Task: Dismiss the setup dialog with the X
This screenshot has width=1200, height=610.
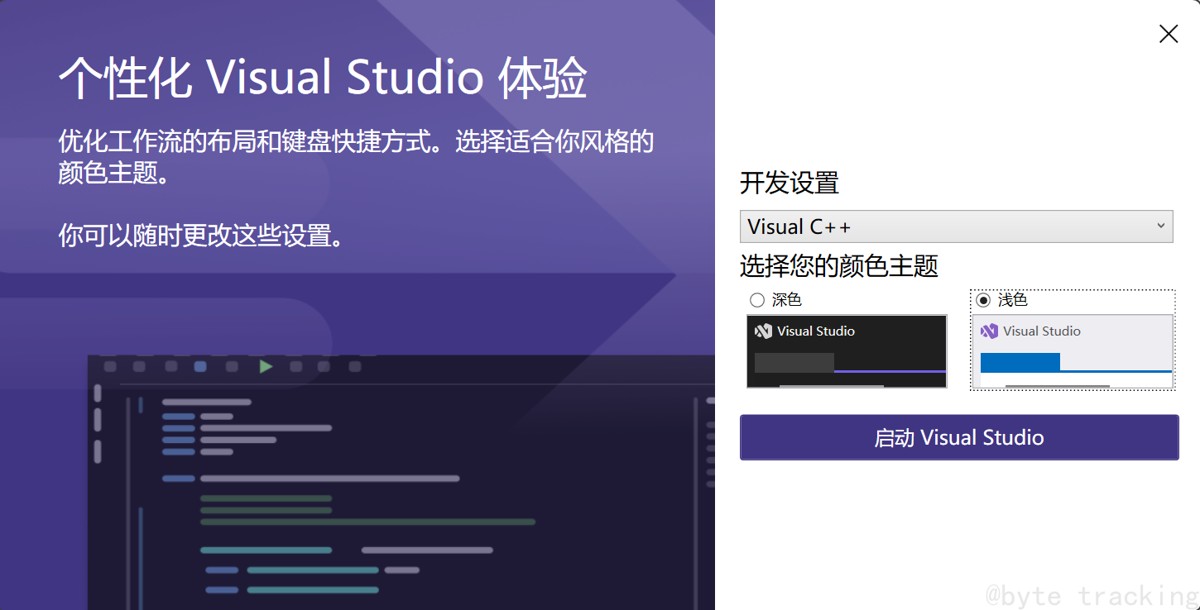Action: point(1168,33)
